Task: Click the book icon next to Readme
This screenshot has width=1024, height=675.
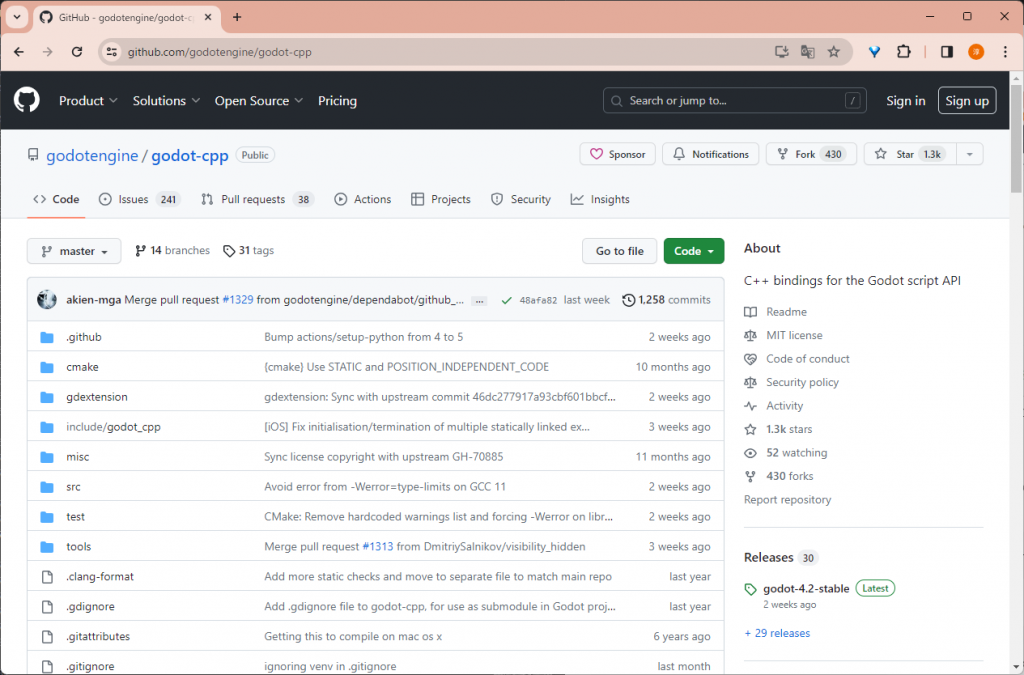Action: tap(750, 312)
